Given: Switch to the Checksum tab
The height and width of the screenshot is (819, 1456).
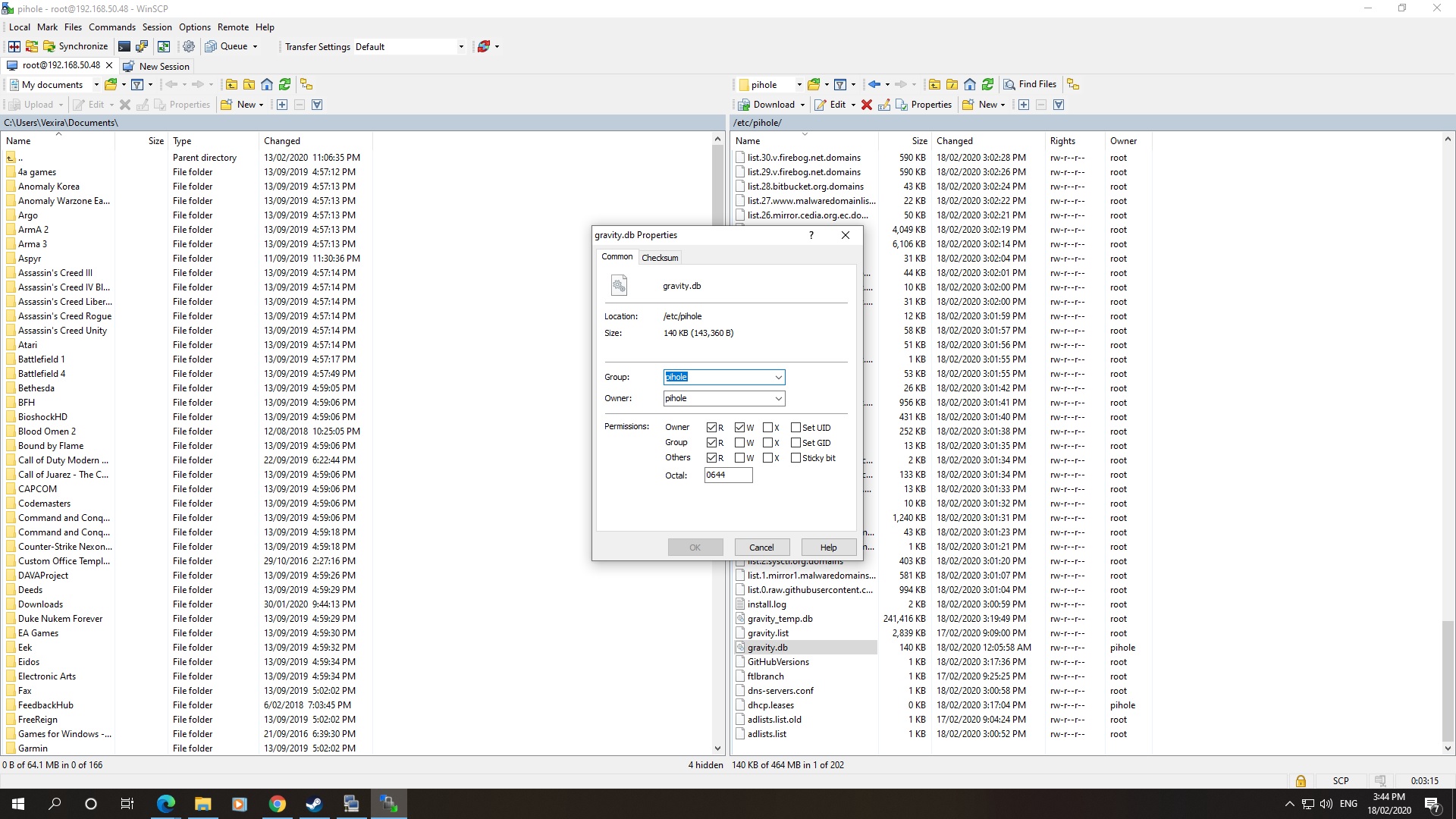Looking at the screenshot, I should (x=660, y=258).
